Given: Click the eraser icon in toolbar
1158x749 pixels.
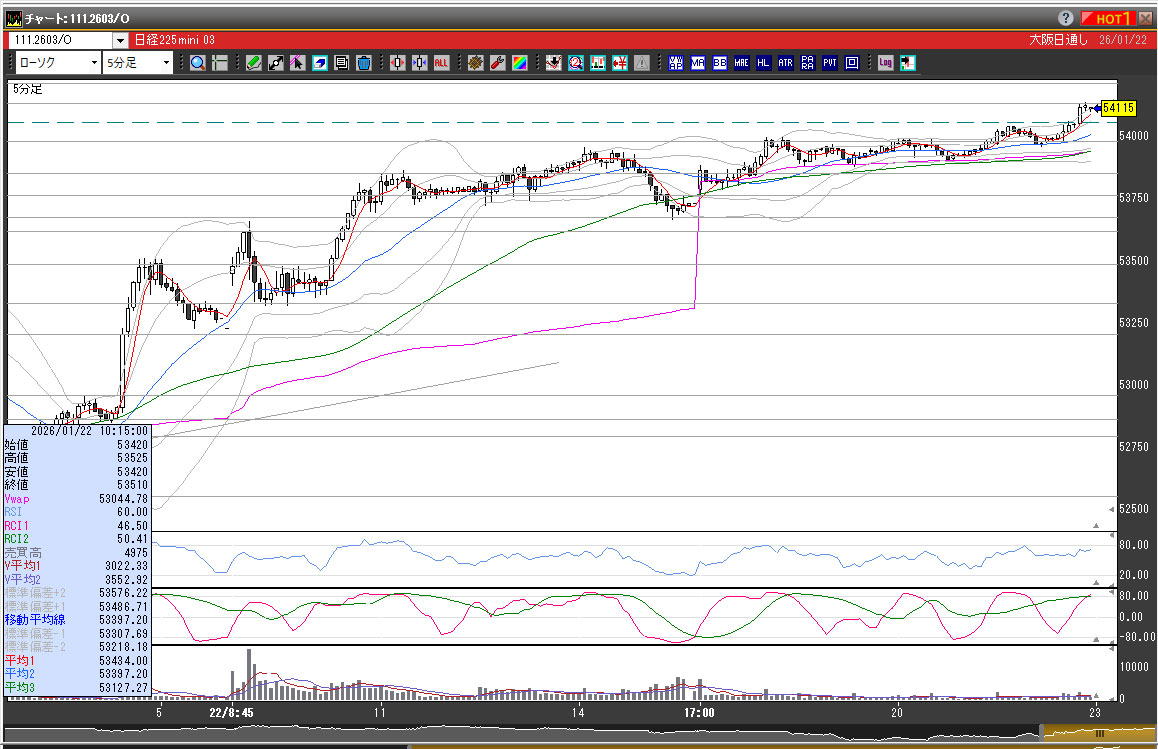Looking at the screenshot, I should coord(319,63).
